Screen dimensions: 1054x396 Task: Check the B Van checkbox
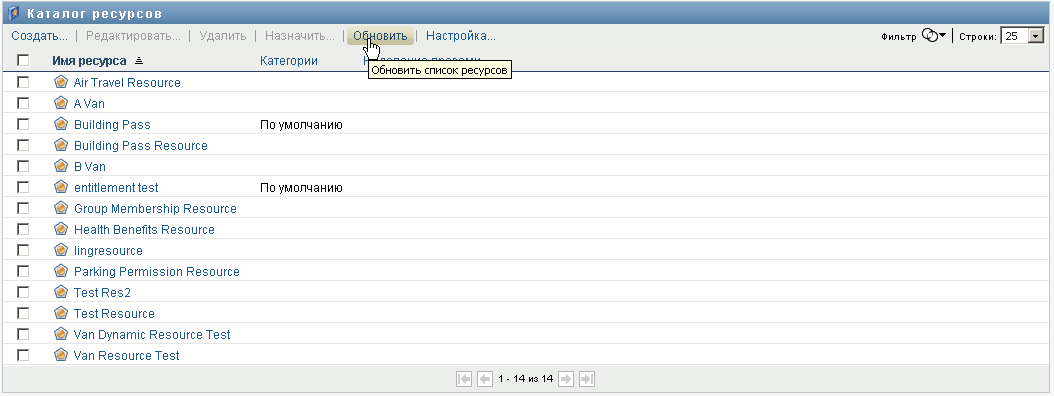(x=24, y=165)
